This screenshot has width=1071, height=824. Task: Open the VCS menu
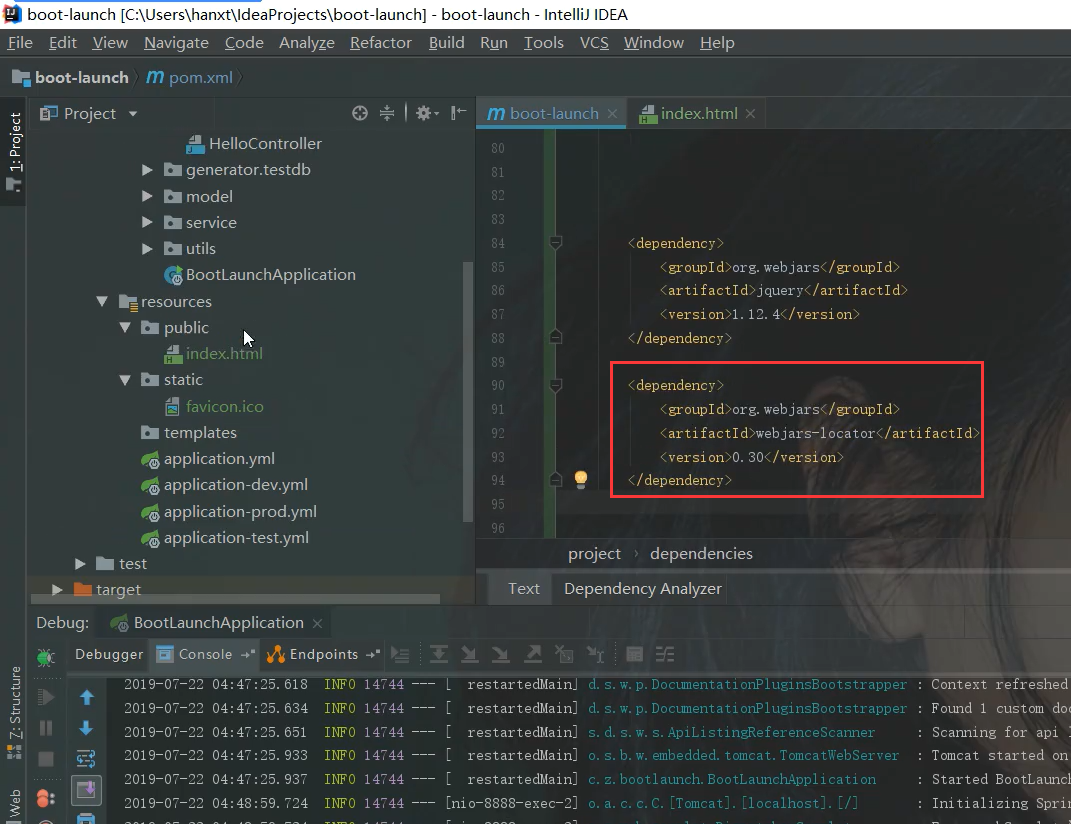click(594, 42)
